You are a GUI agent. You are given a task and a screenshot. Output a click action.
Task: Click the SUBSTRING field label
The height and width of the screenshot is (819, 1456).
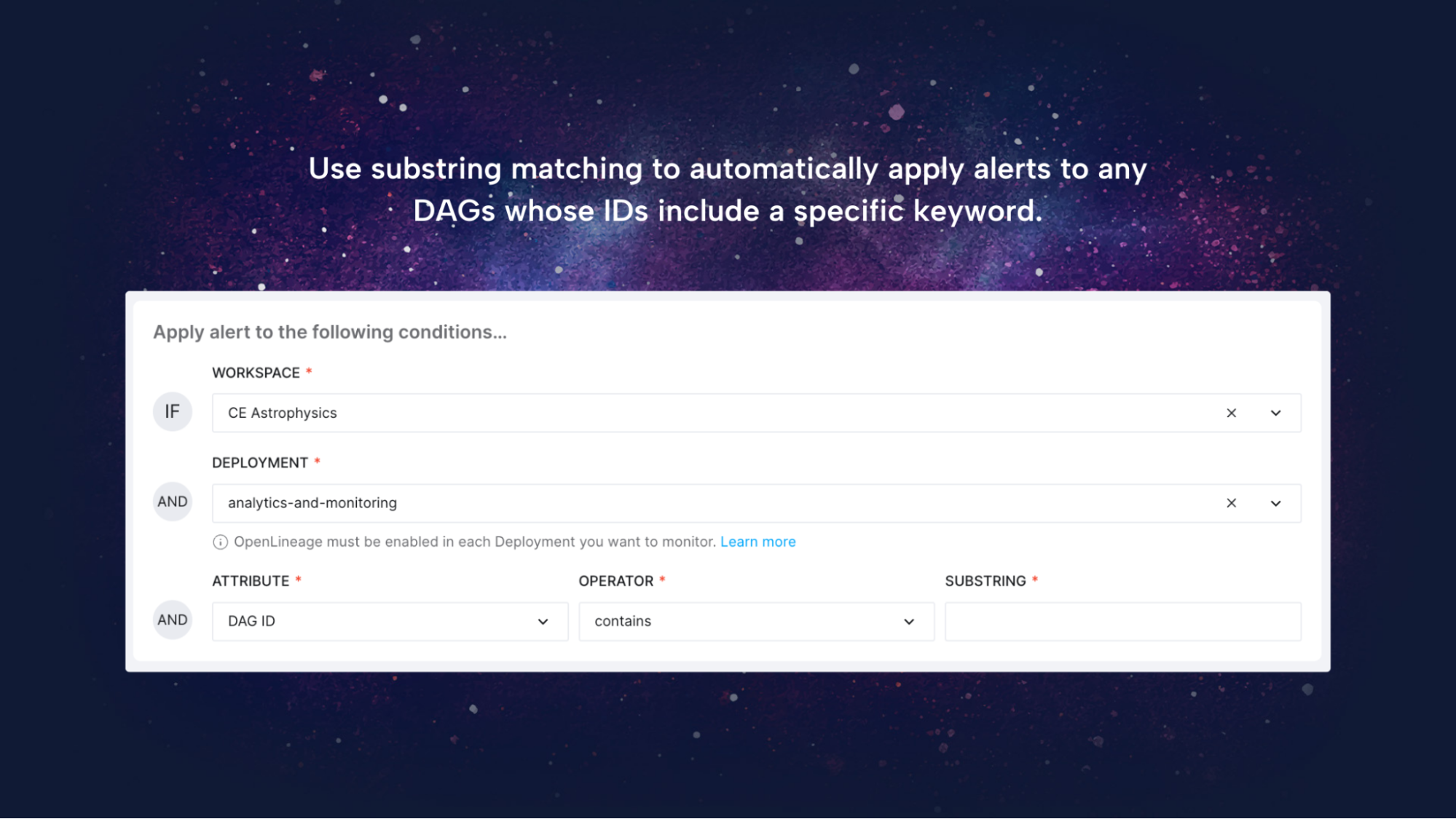click(x=985, y=581)
